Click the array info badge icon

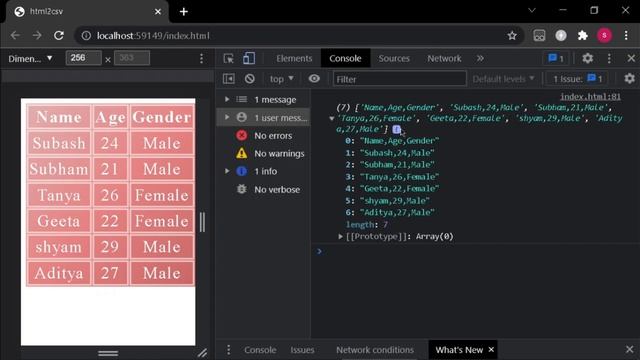[396, 130]
